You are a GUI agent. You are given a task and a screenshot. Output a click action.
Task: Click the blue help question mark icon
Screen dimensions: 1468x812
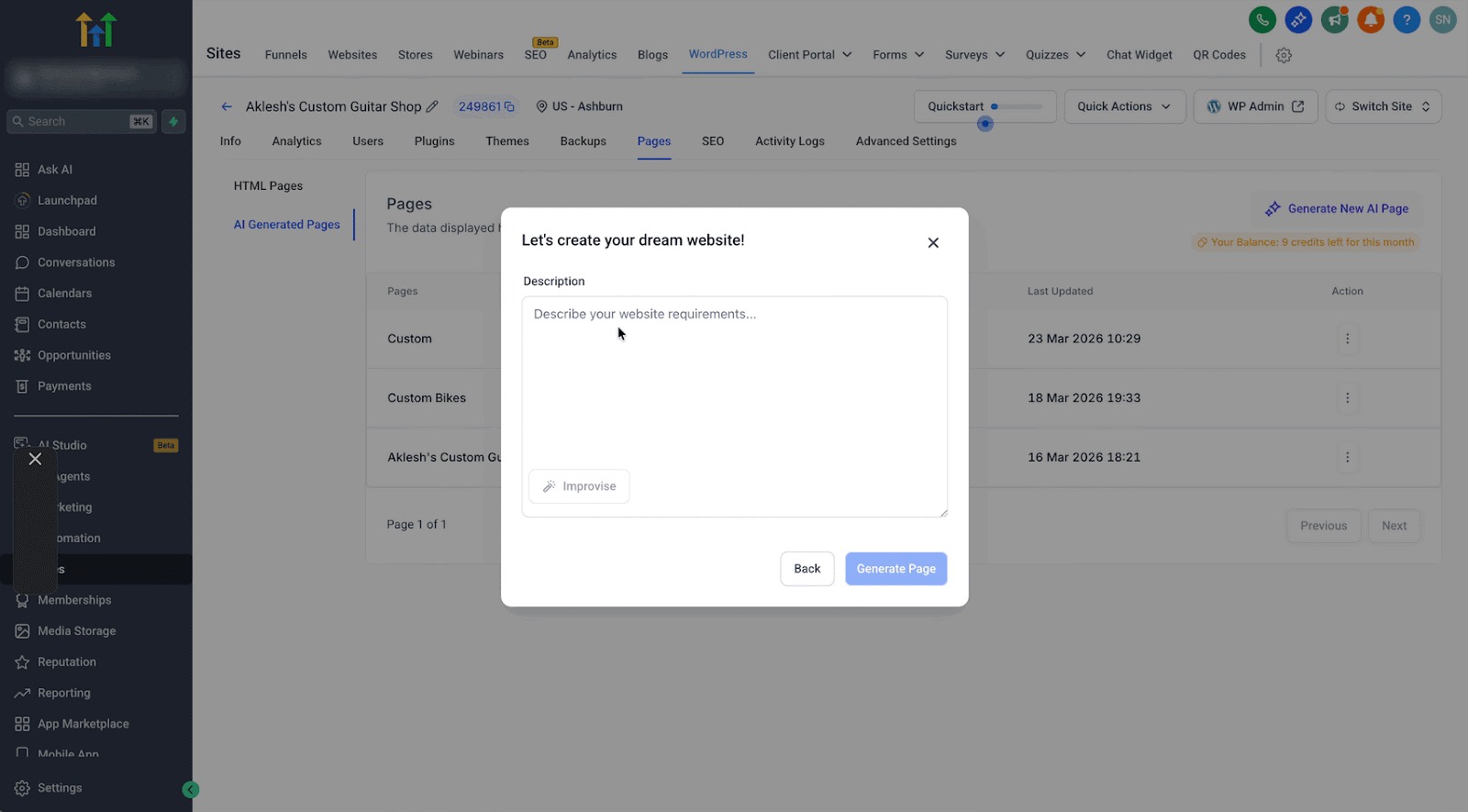[1407, 19]
